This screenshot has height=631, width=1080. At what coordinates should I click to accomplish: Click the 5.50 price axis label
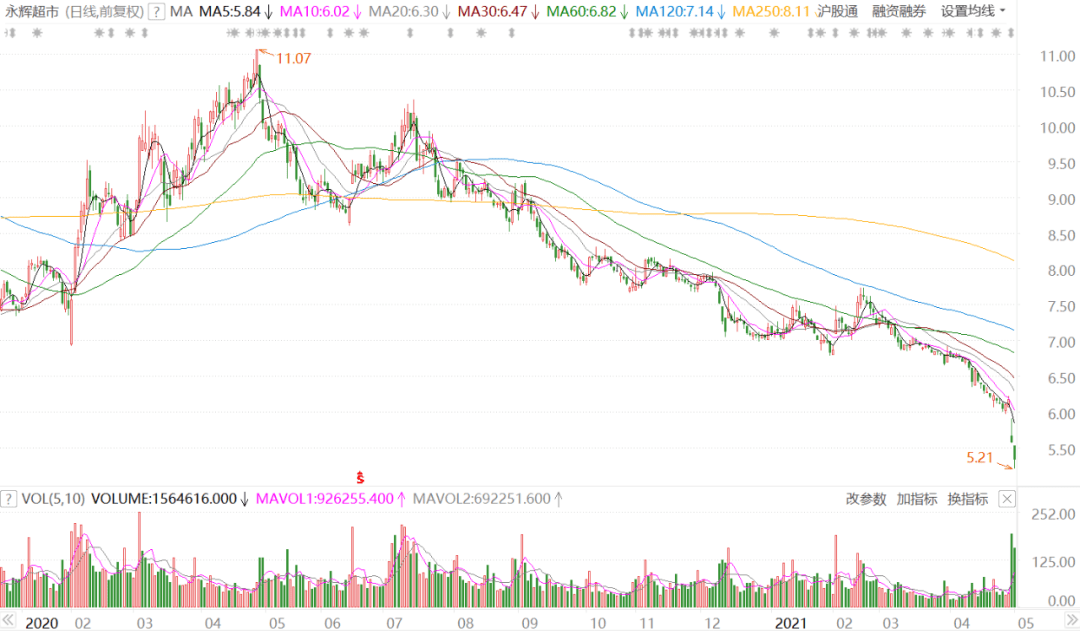coord(1061,450)
